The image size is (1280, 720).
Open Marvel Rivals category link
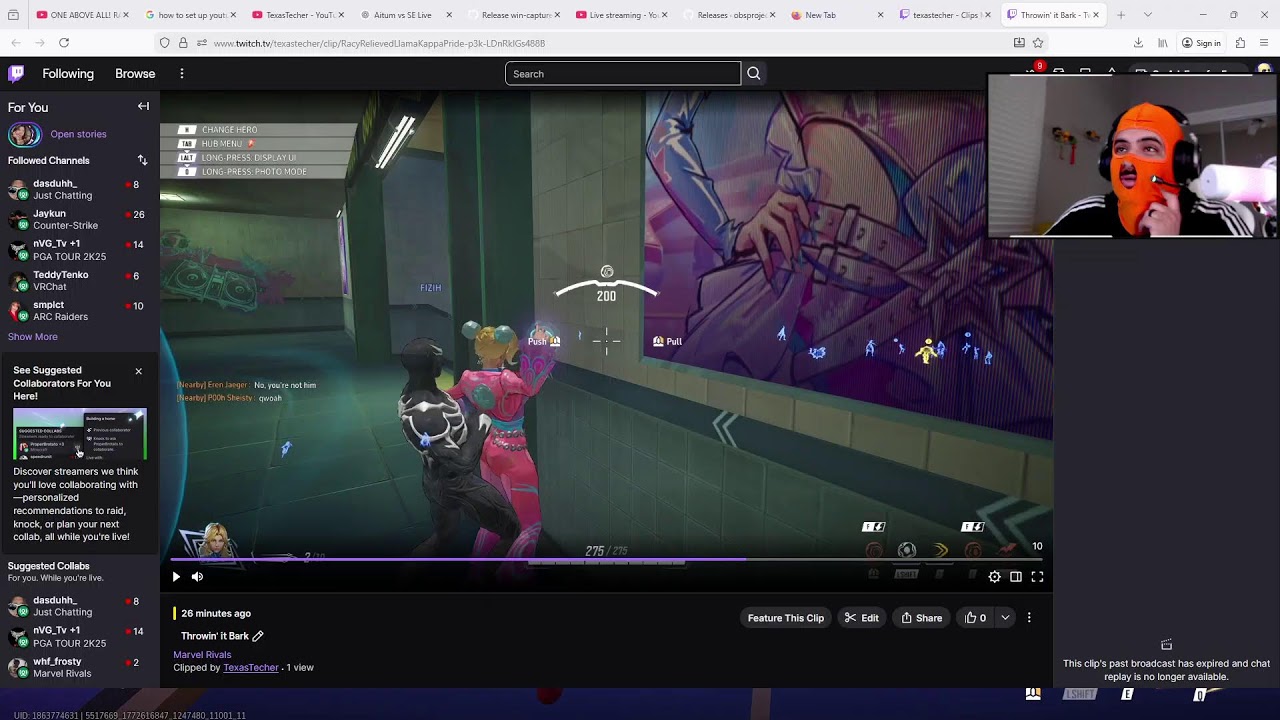point(202,655)
